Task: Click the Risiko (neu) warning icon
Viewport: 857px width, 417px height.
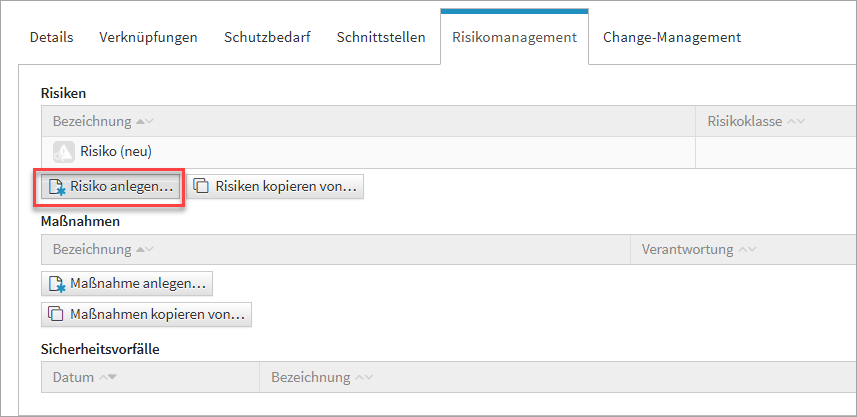Action: 63,152
